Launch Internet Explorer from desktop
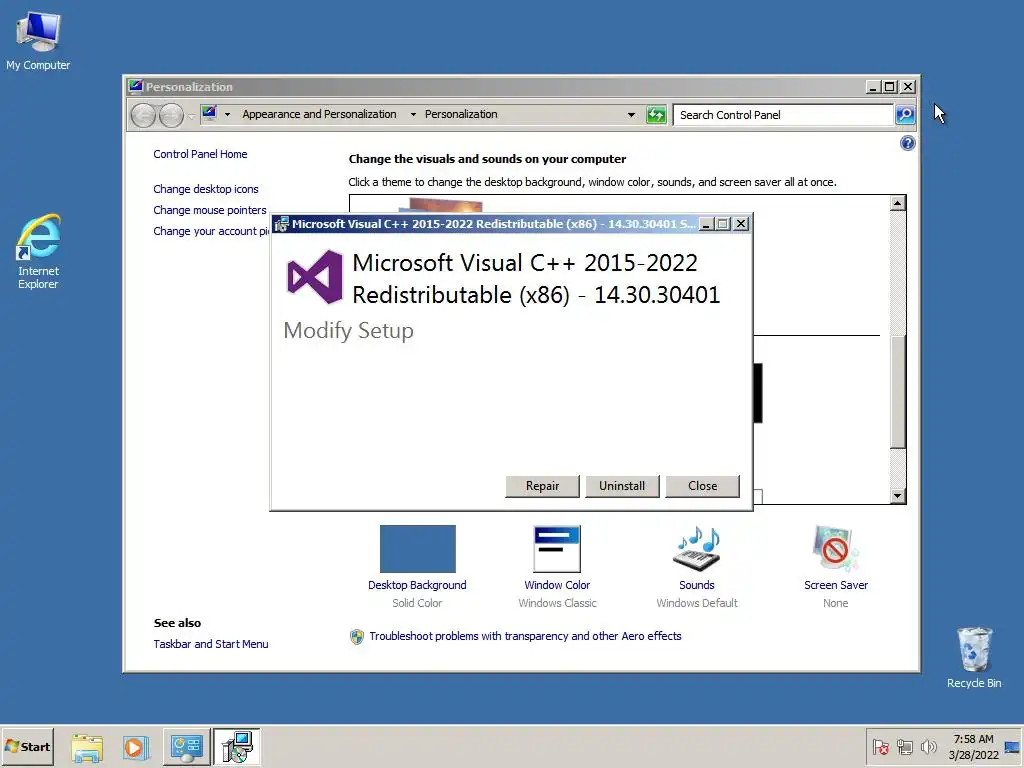 tap(38, 251)
